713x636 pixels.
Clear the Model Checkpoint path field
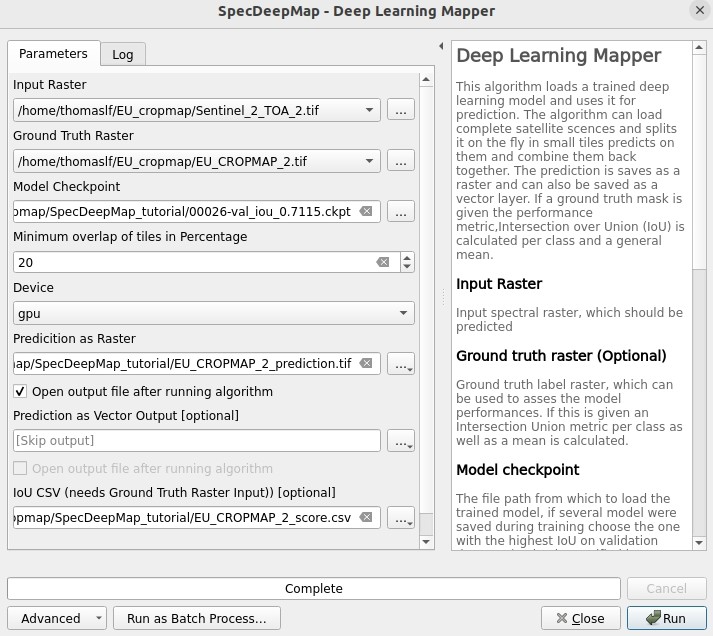coord(366,211)
